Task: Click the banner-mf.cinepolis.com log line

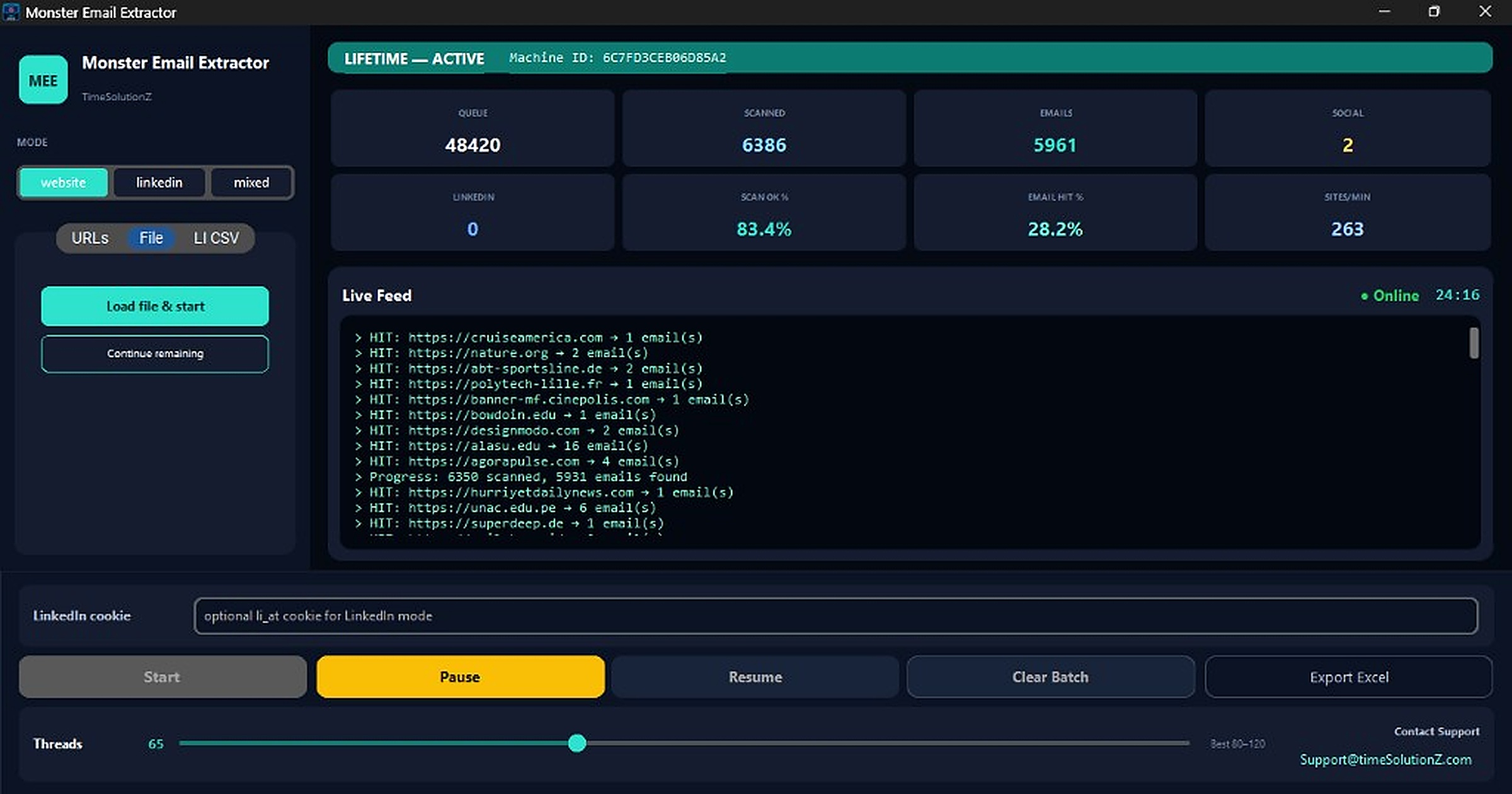Action: coord(552,400)
